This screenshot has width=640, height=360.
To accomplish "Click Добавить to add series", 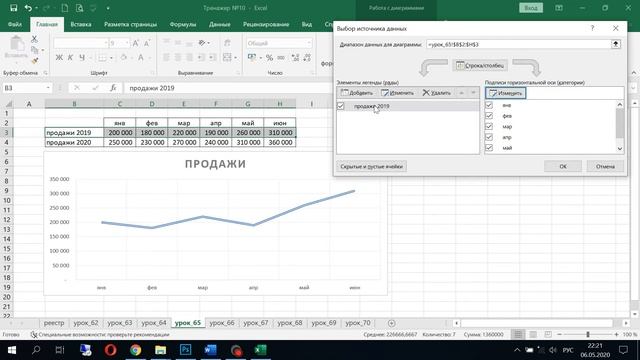I will 357,93.
